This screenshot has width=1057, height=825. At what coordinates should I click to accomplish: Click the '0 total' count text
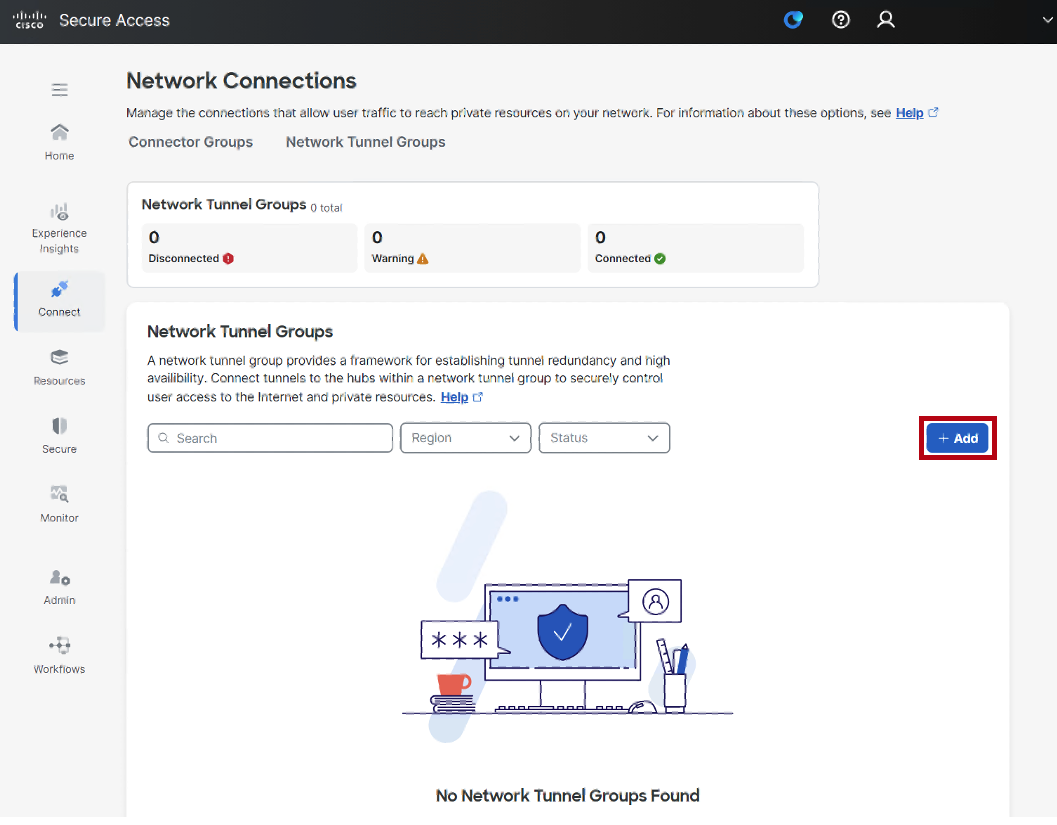pyautogui.click(x=326, y=208)
